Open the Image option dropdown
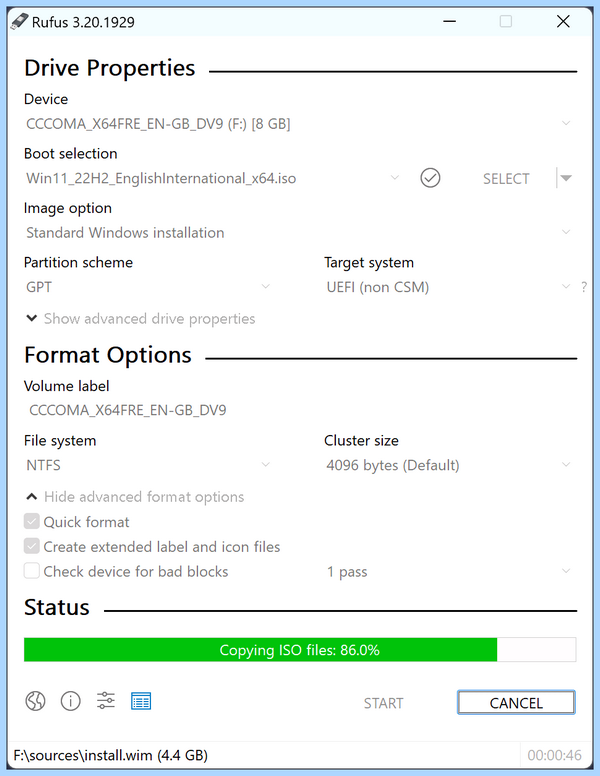The height and width of the screenshot is (776, 600). tap(300, 233)
